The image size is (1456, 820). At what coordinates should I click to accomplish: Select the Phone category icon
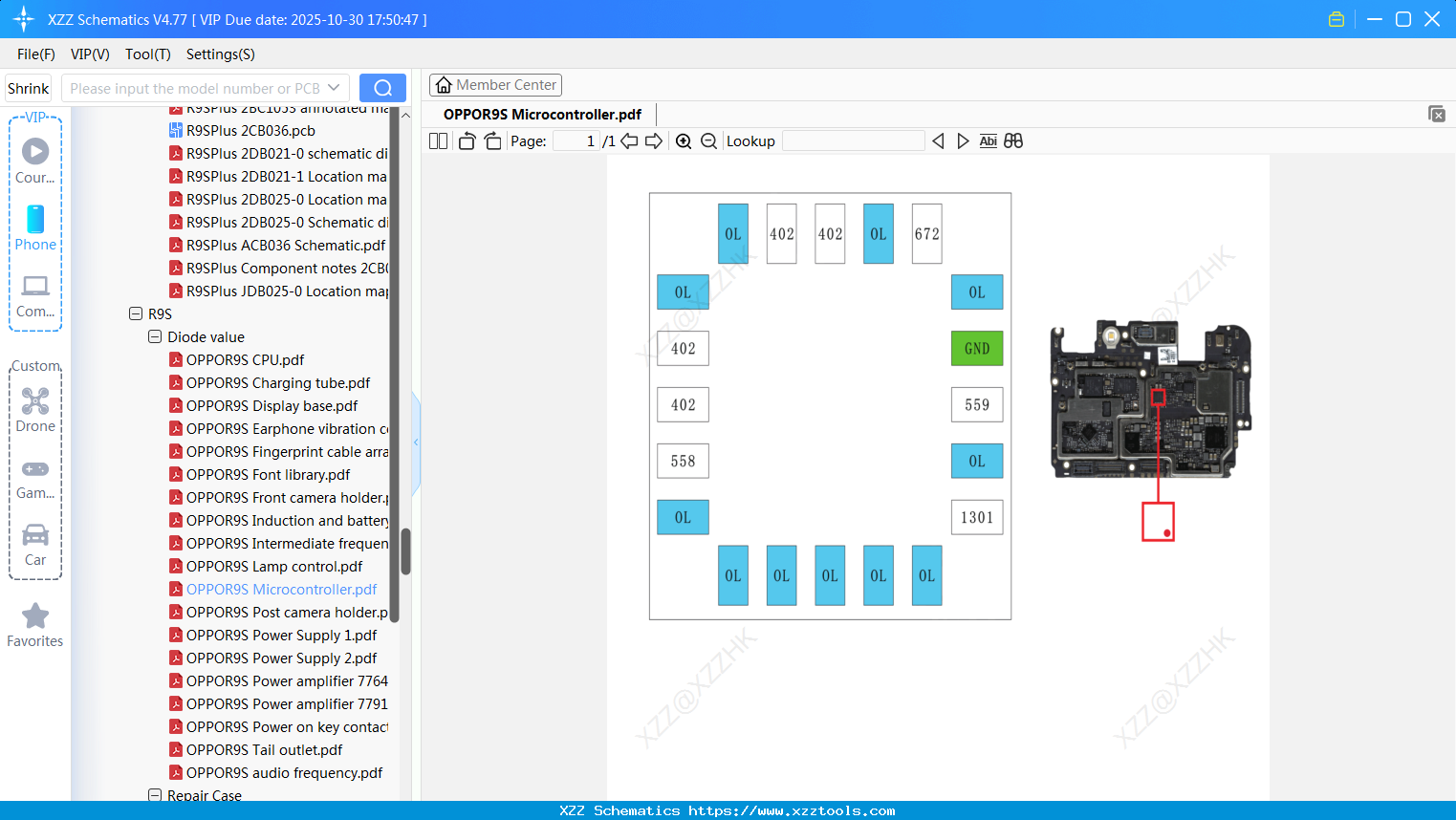click(x=35, y=227)
